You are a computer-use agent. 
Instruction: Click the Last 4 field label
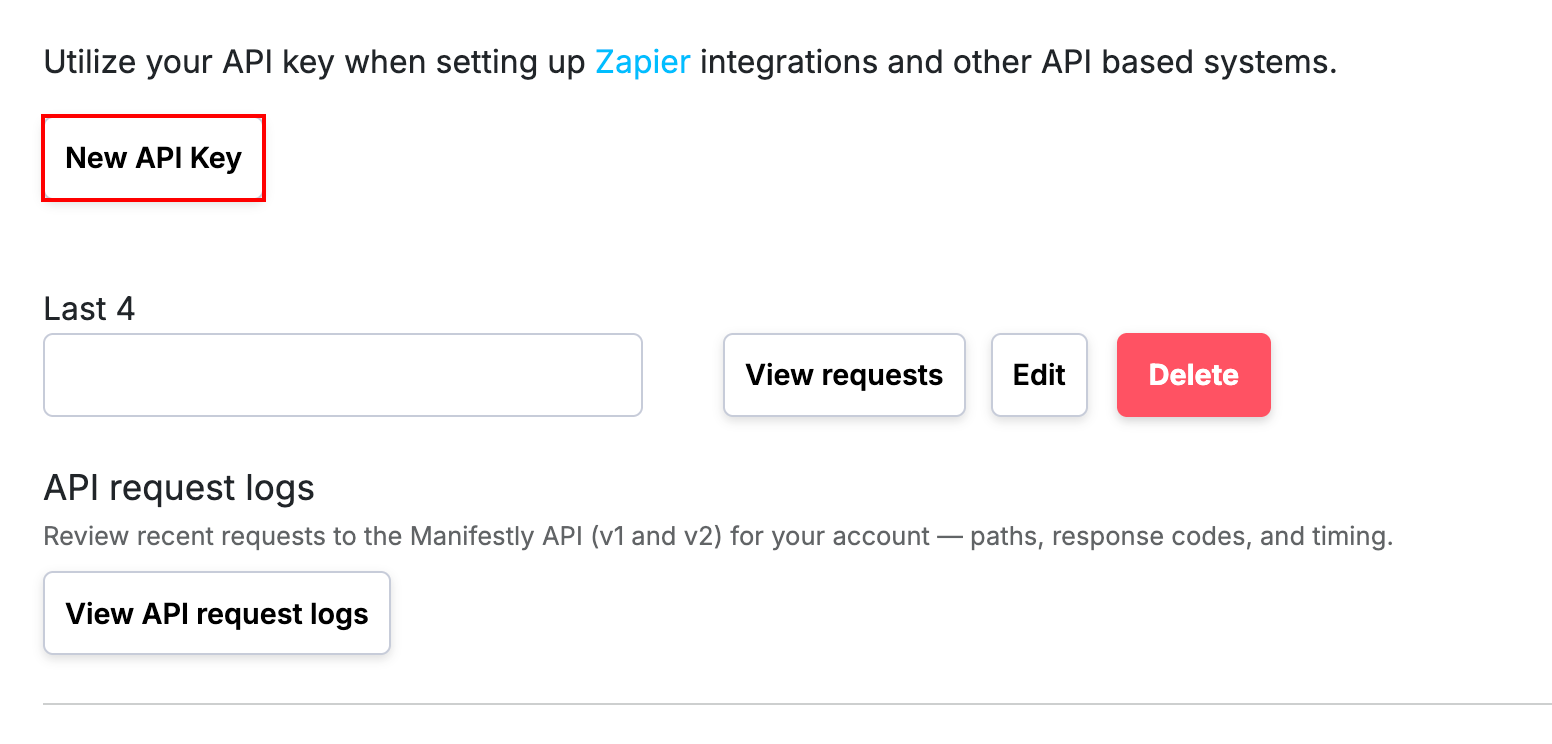pos(89,309)
